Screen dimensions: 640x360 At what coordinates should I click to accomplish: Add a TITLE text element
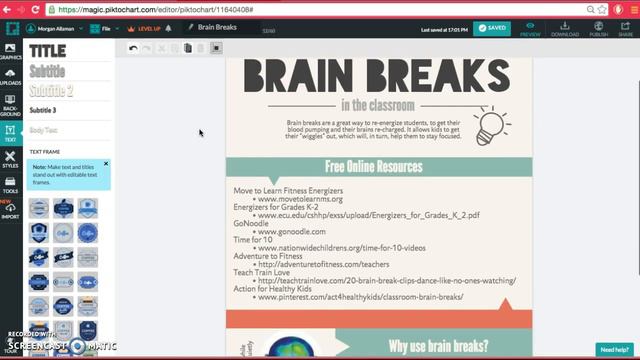(x=47, y=51)
